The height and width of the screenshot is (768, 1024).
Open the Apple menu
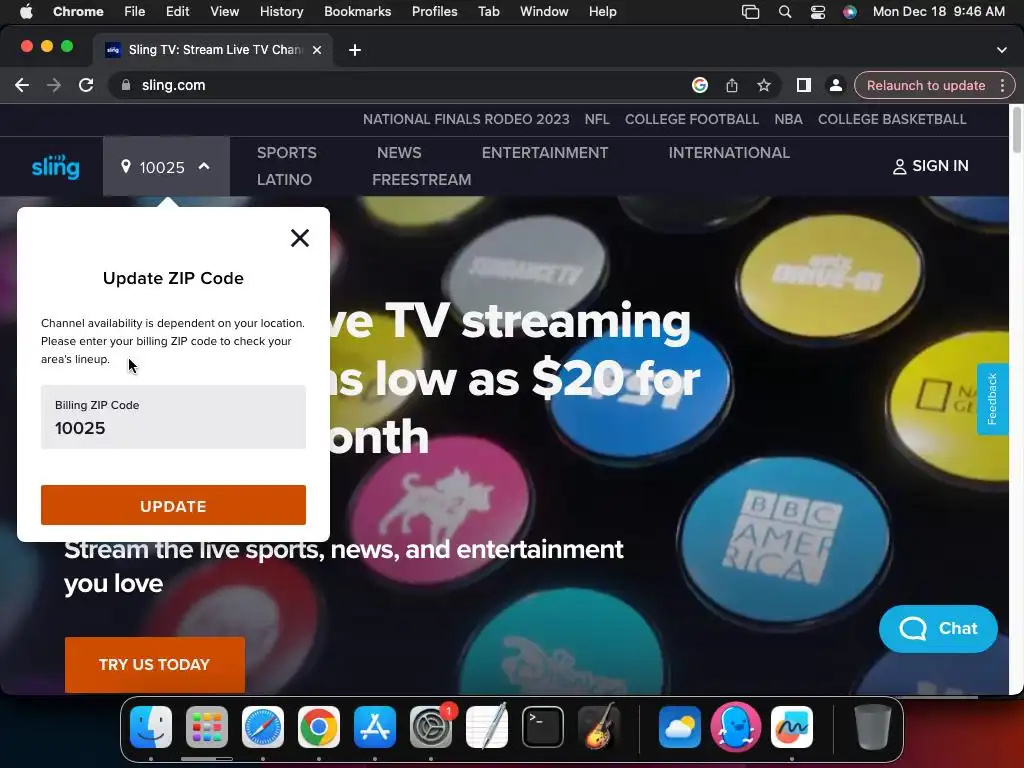[x=26, y=11]
